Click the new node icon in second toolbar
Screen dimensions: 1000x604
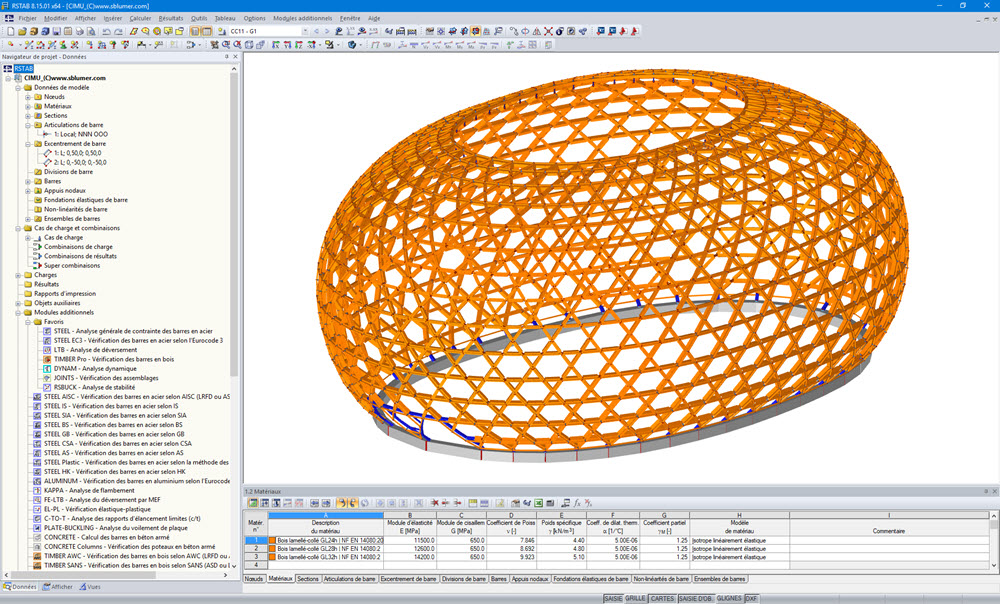tap(10, 45)
